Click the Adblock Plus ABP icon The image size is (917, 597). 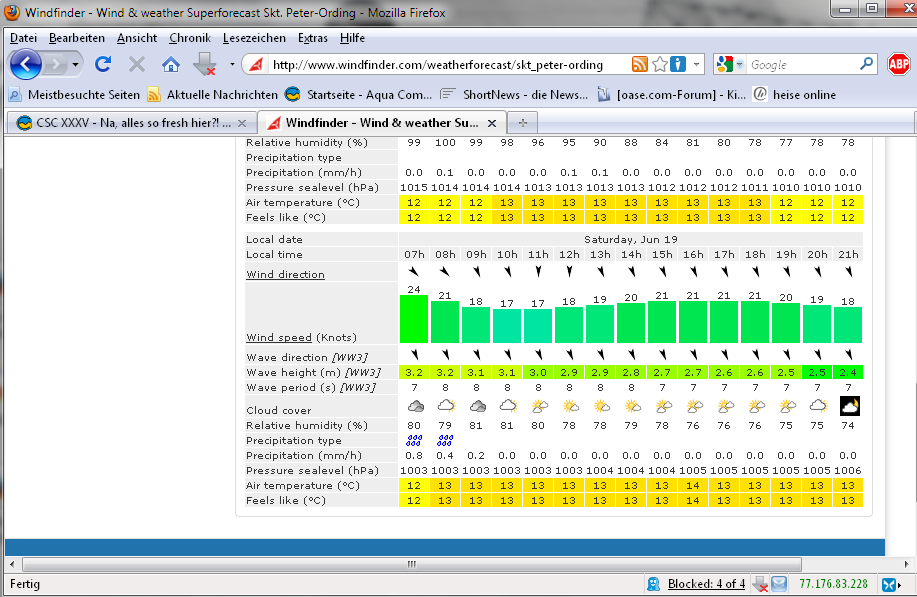[898, 65]
